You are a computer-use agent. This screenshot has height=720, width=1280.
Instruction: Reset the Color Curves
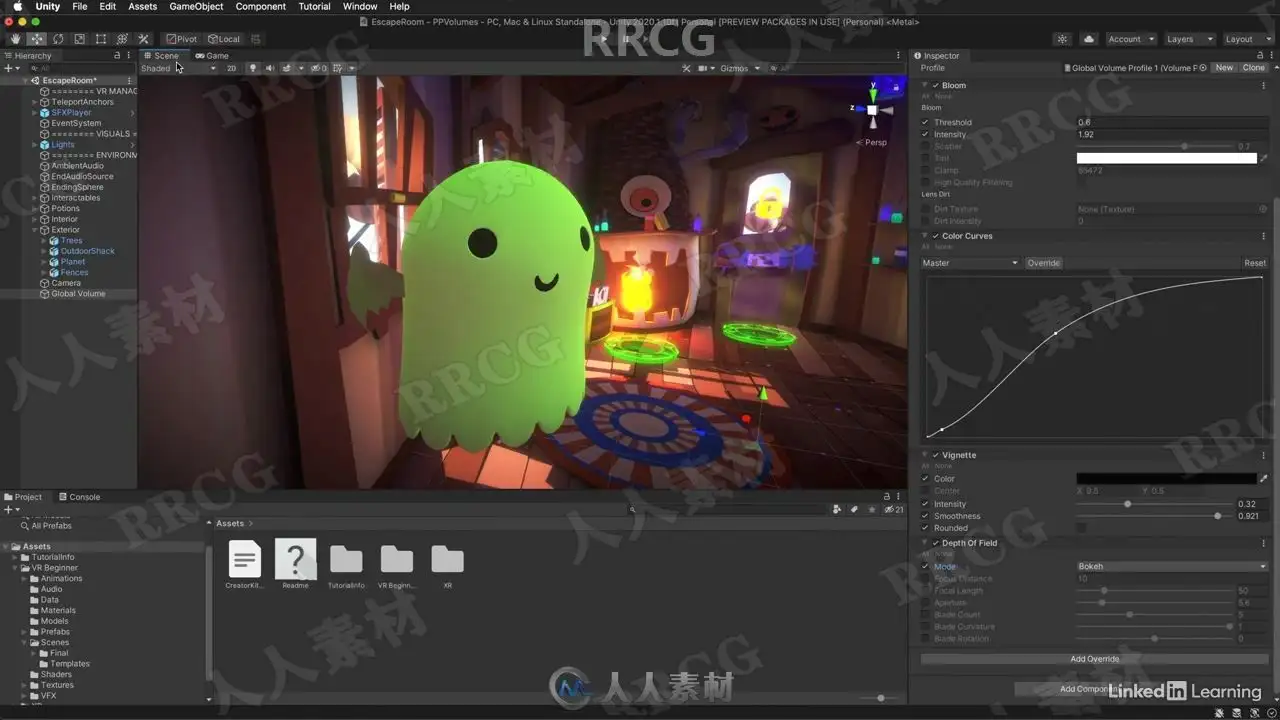tap(1254, 263)
